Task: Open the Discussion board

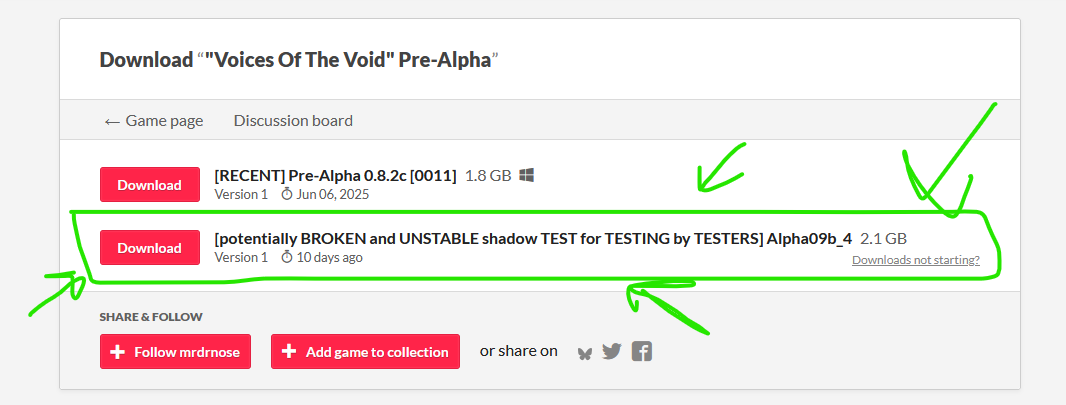Action: (x=293, y=120)
